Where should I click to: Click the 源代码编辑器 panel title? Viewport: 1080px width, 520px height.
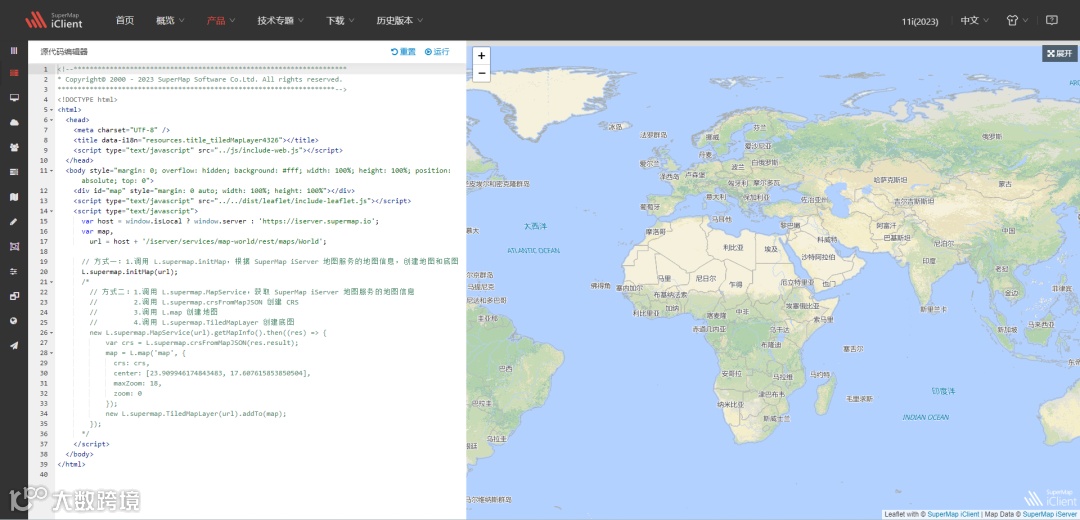tap(64, 52)
